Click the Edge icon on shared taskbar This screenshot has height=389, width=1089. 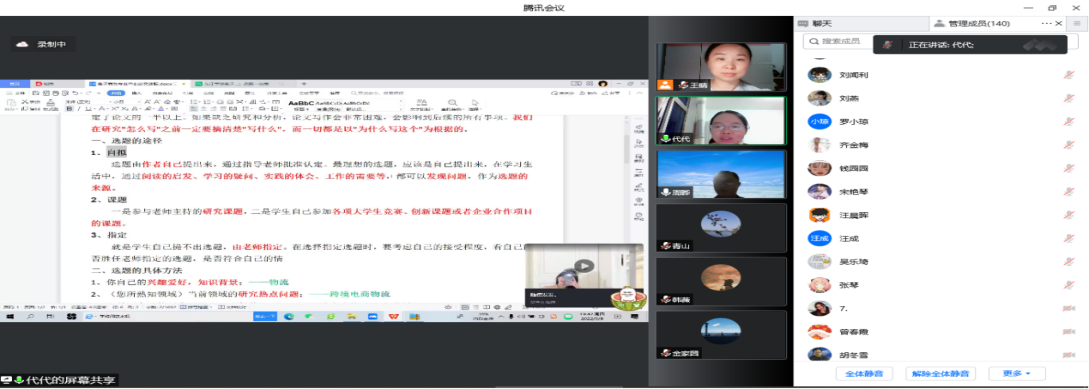[x=290, y=316]
